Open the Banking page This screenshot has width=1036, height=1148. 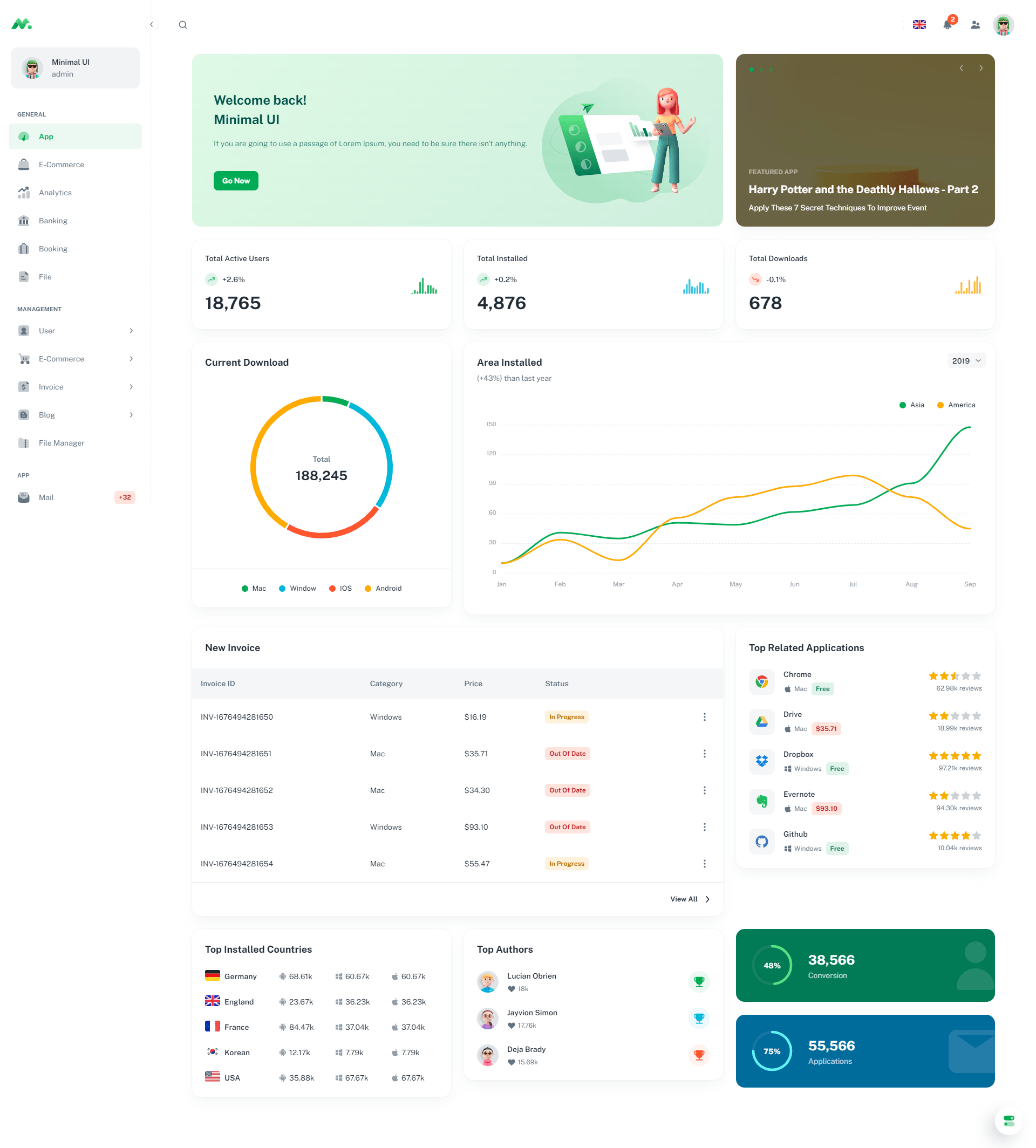point(75,221)
